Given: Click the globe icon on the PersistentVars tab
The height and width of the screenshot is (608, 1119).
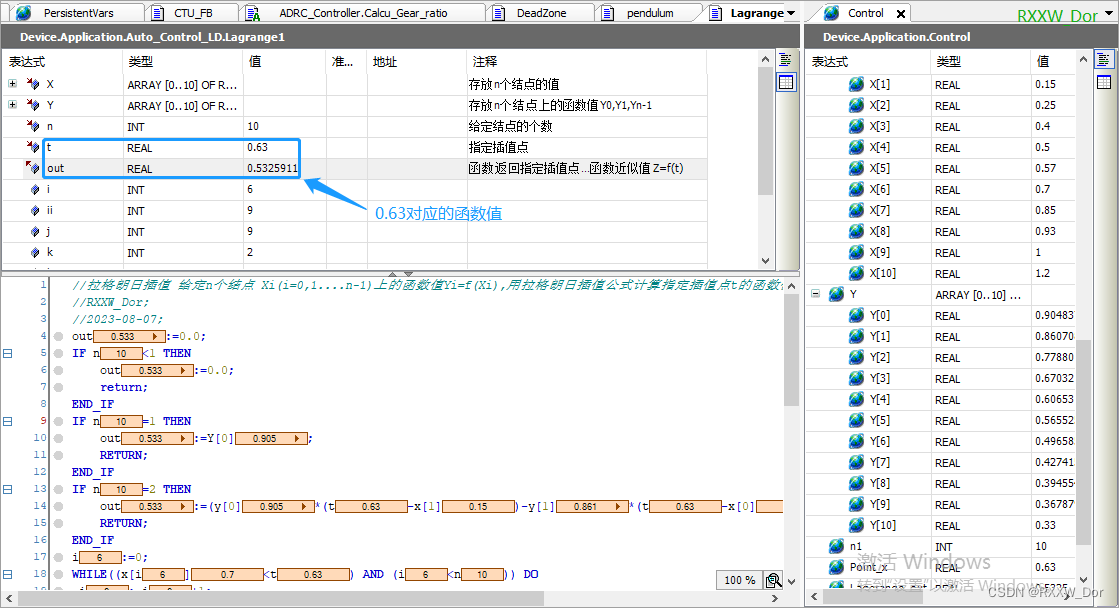Looking at the screenshot, I should (22, 14).
